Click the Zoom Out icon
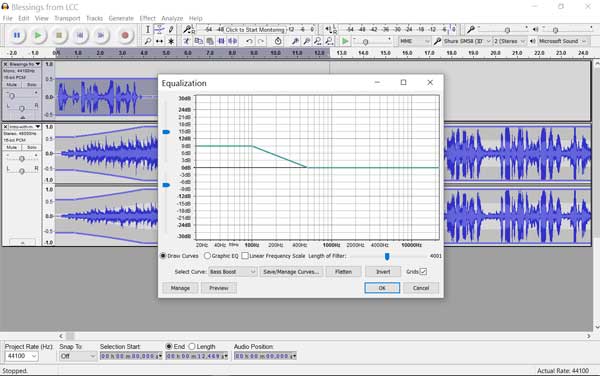The height and width of the screenshot is (376, 600). point(307,41)
